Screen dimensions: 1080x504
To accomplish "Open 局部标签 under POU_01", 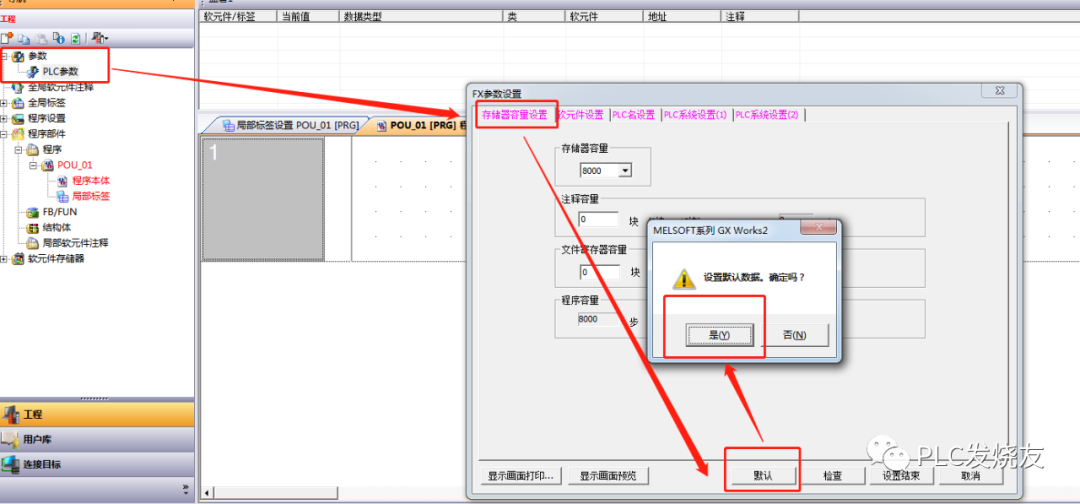I will [x=91, y=196].
